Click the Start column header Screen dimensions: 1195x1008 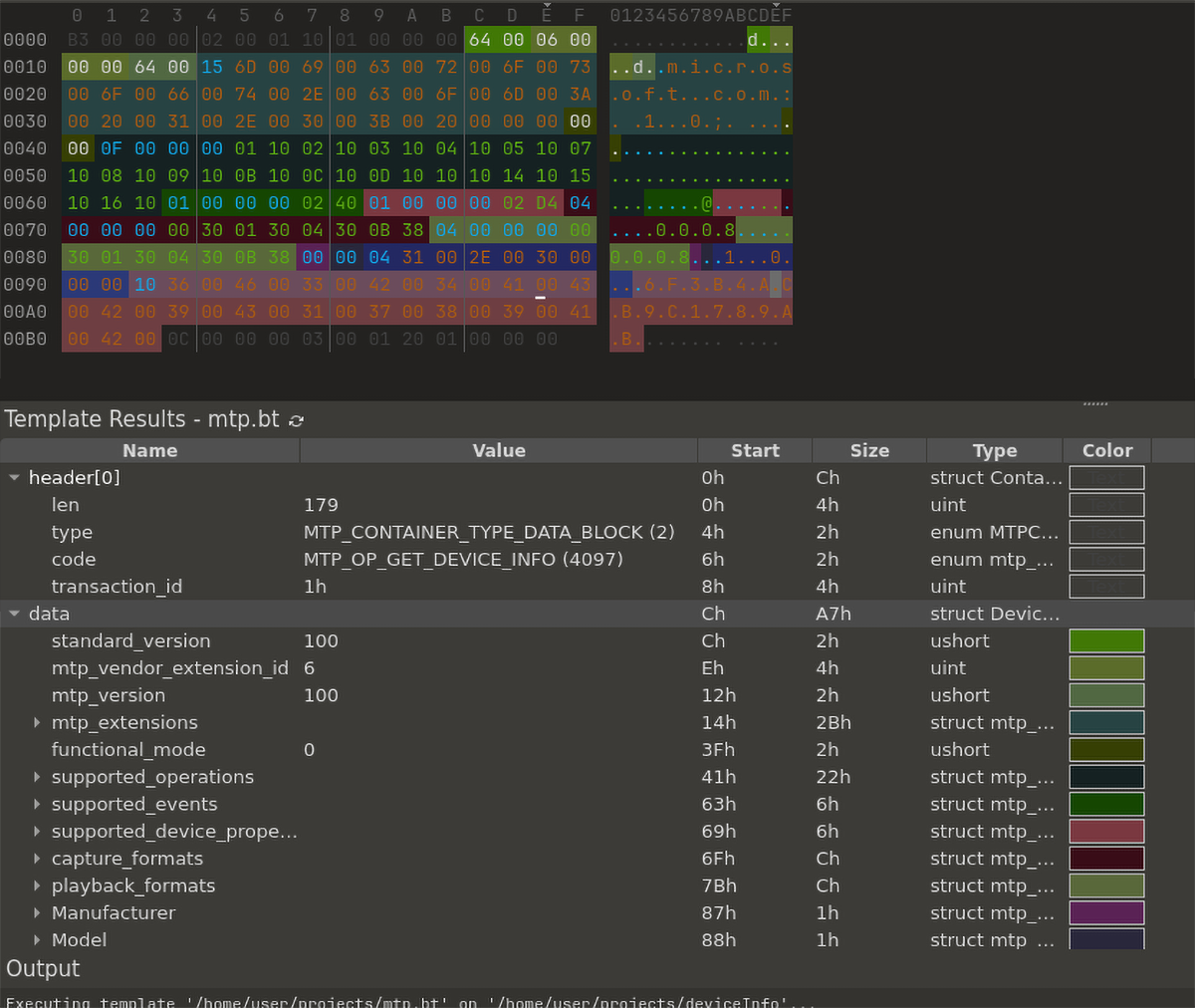[x=755, y=450]
